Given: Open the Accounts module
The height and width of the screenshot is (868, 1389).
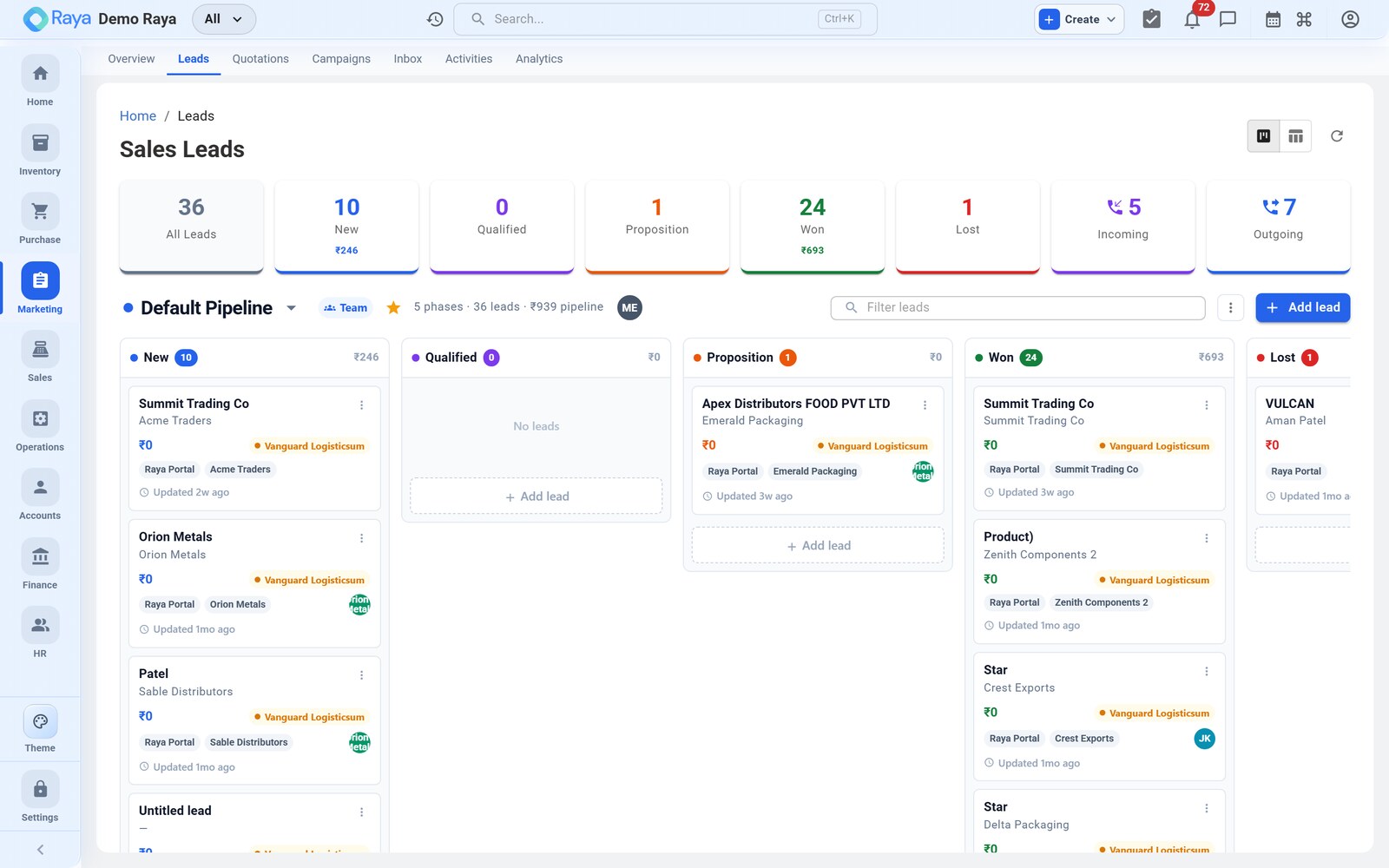Looking at the screenshot, I should click(40, 496).
